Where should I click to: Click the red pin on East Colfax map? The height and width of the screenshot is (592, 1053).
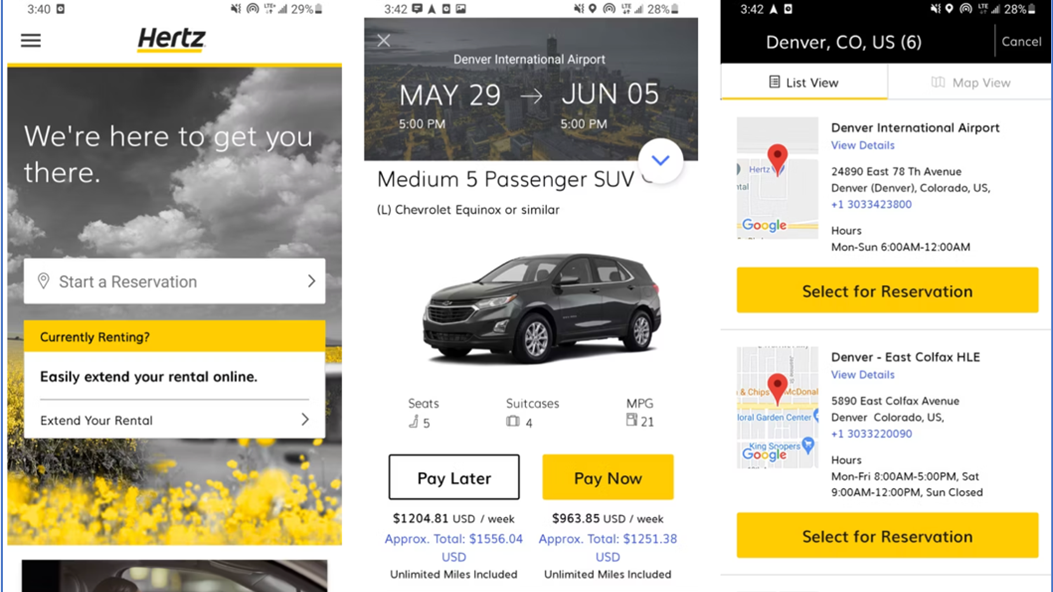click(x=778, y=389)
